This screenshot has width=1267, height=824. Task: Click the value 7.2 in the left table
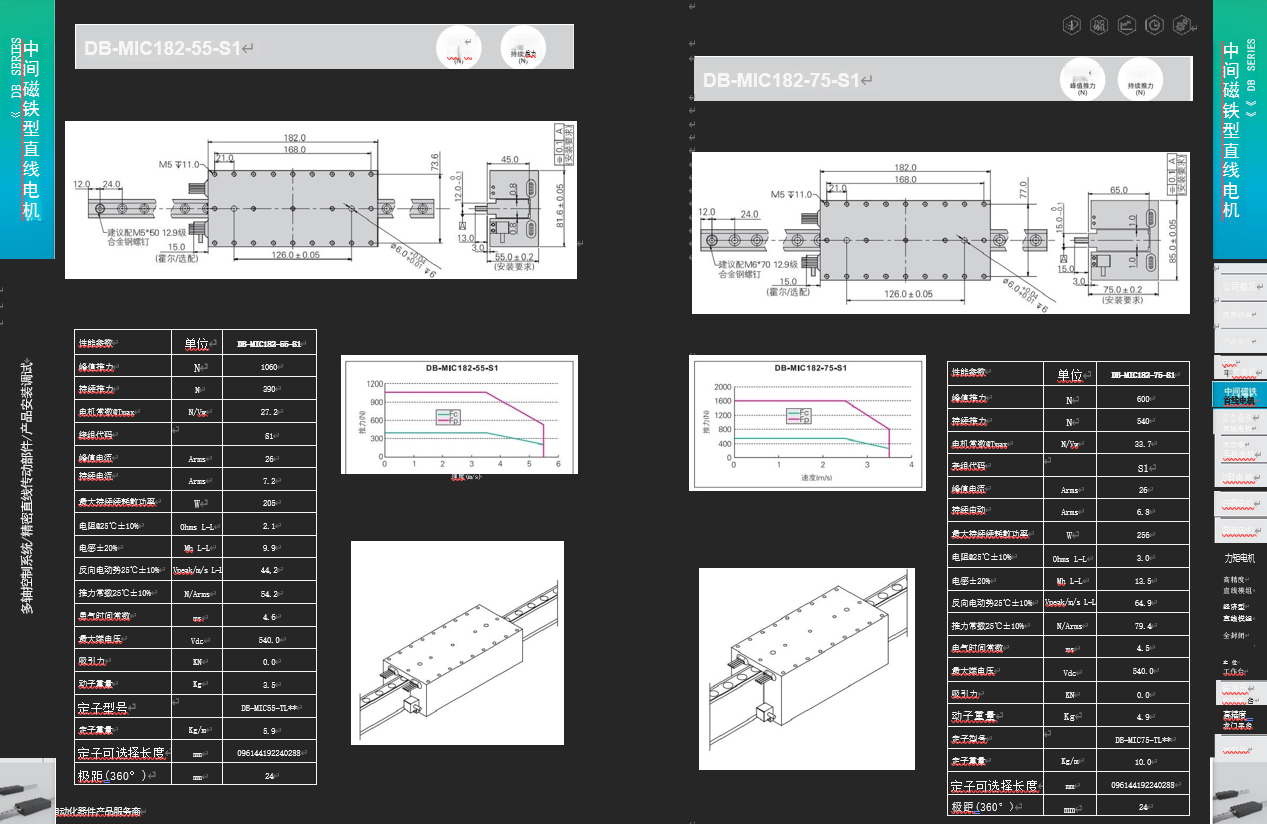(x=269, y=480)
